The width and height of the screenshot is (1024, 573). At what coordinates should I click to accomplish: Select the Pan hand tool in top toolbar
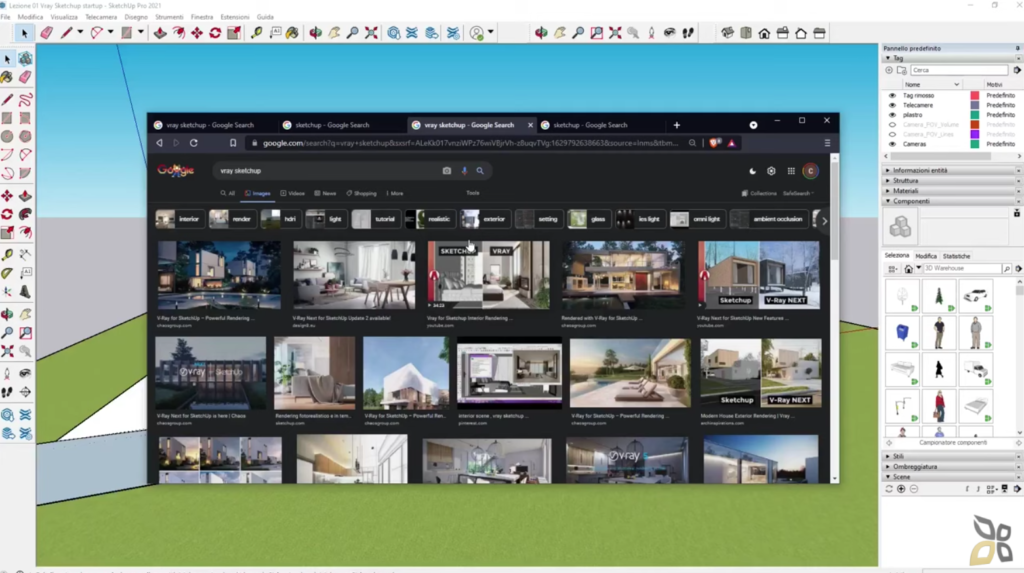tap(334, 33)
